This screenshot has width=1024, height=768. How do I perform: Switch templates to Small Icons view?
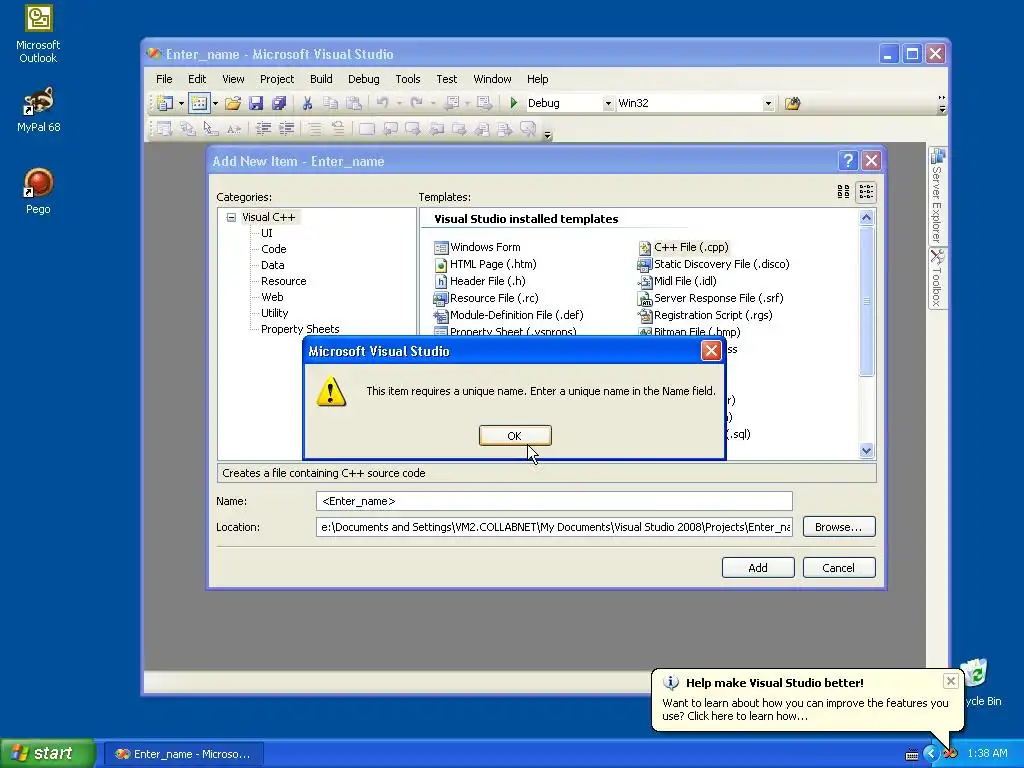(x=866, y=191)
